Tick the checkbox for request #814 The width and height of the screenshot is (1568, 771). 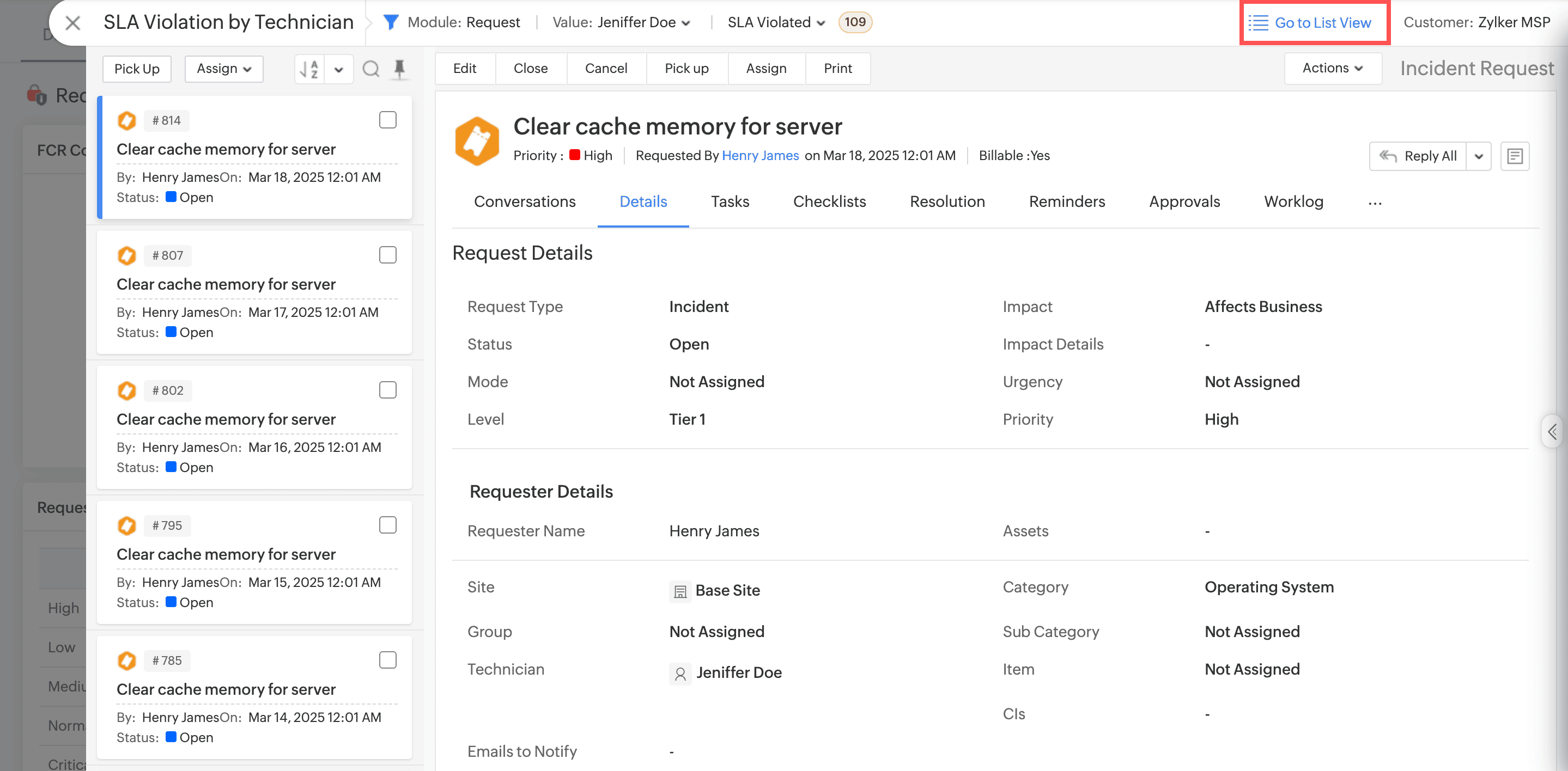click(388, 120)
